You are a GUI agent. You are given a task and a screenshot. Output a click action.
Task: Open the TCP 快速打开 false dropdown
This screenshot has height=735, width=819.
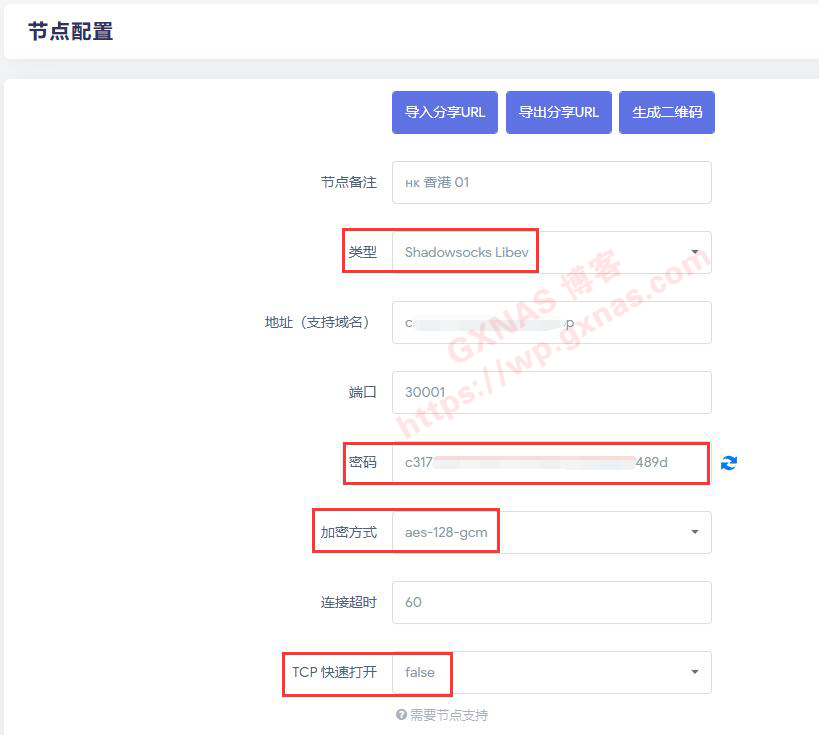click(x=551, y=672)
